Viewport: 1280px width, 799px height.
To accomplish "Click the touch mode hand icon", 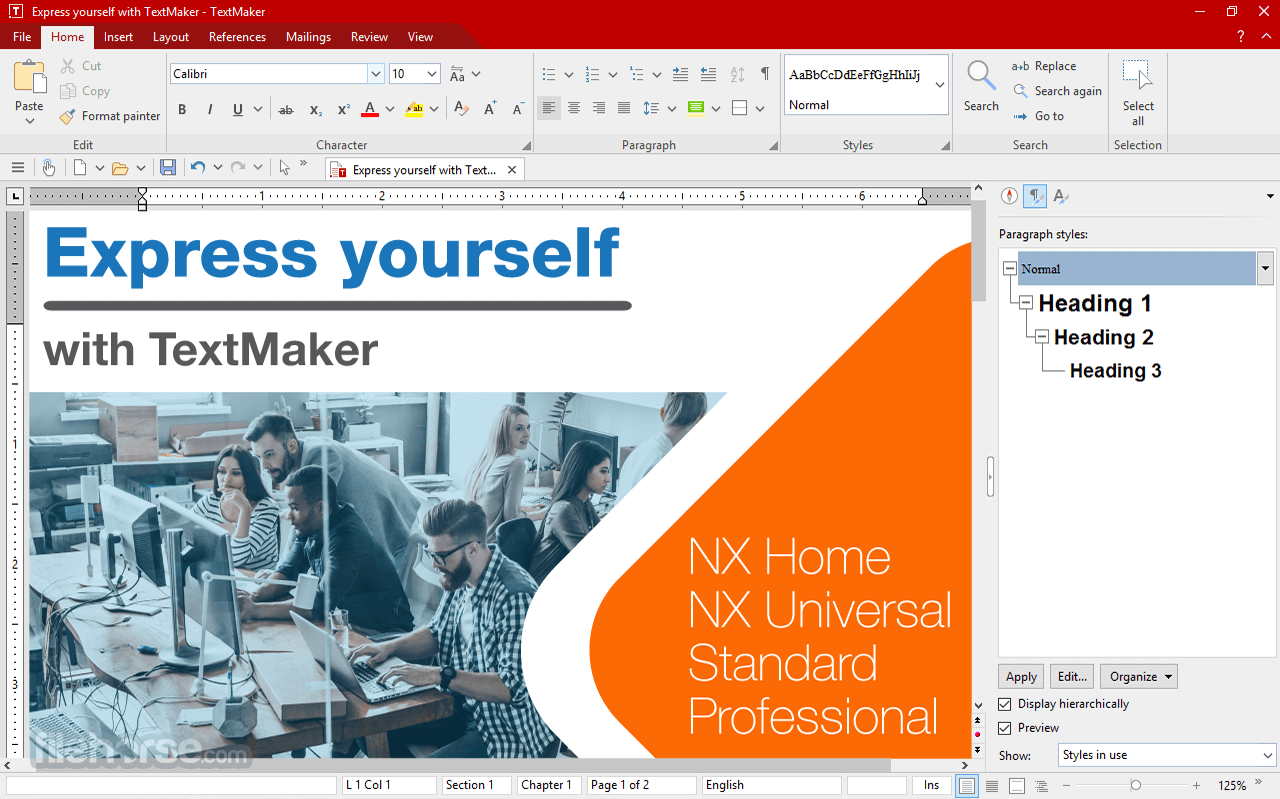I will [48, 168].
